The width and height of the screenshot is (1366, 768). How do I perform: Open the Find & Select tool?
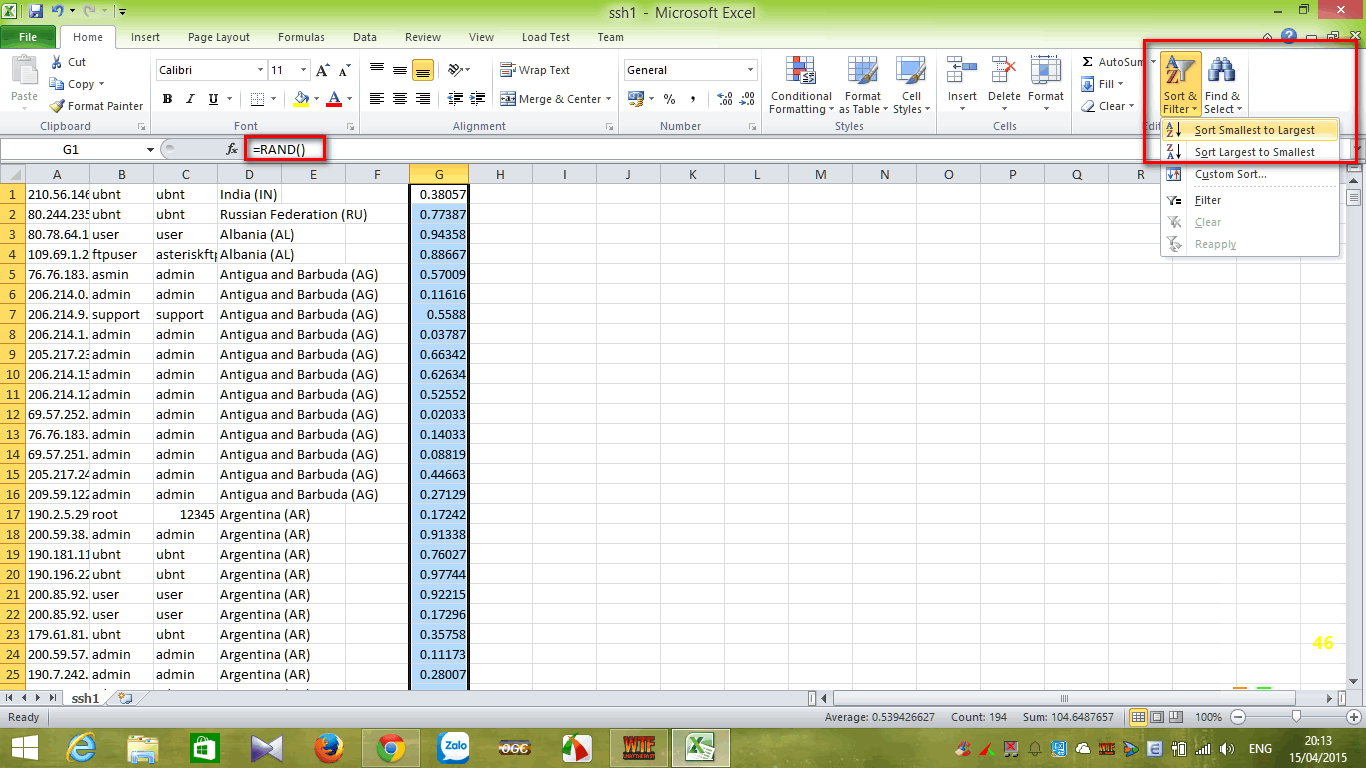coord(1221,85)
